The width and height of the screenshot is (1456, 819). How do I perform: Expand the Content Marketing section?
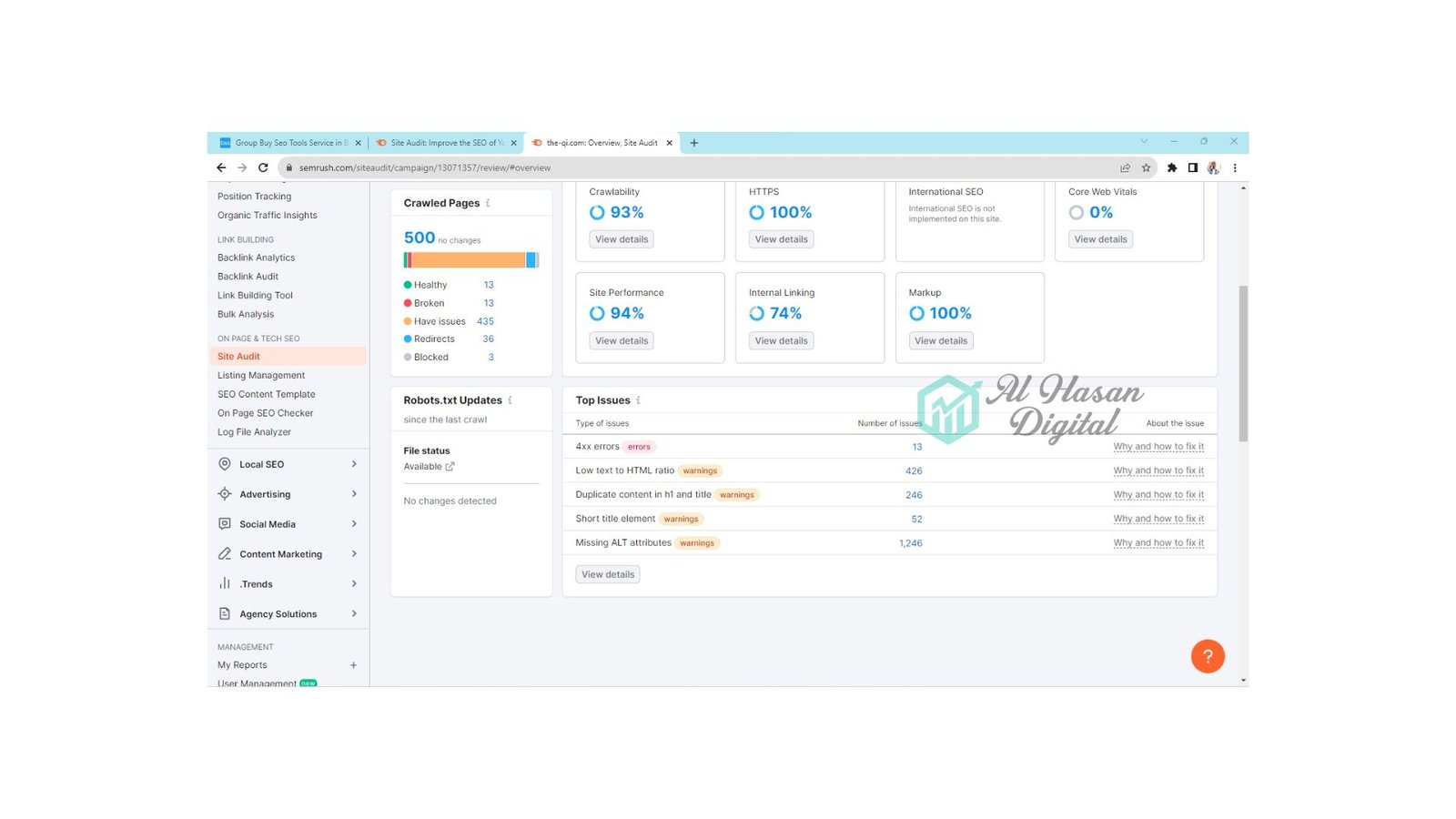click(354, 554)
